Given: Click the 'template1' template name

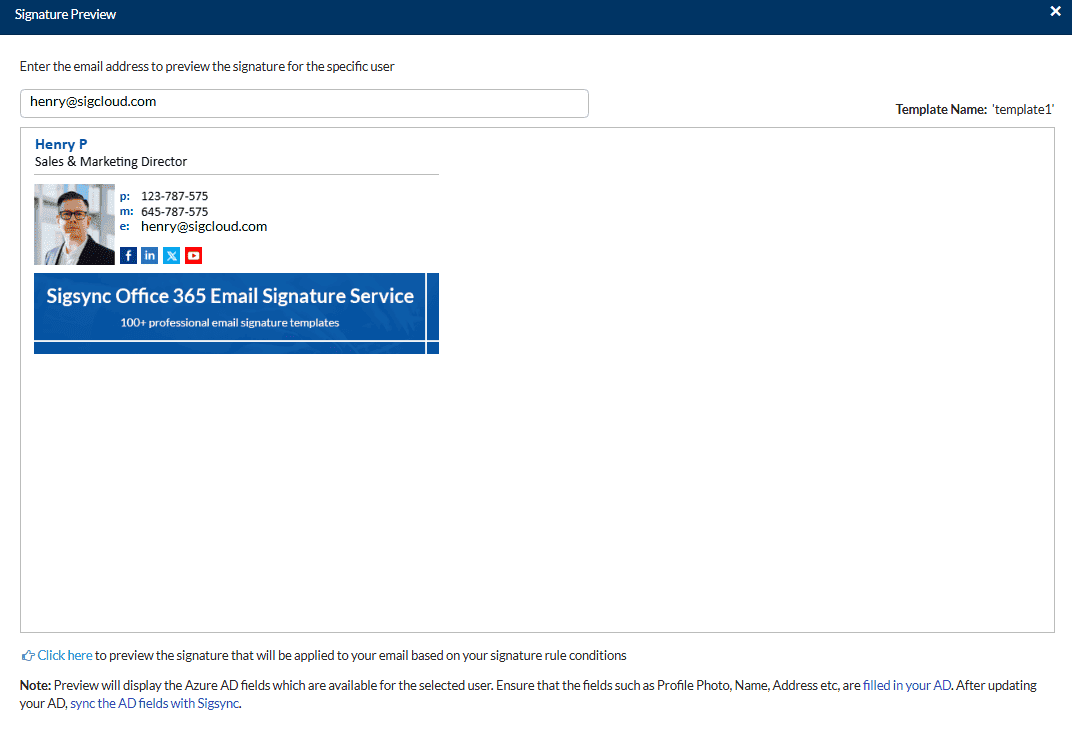Looking at the screenshot, I should point(1023,110).
